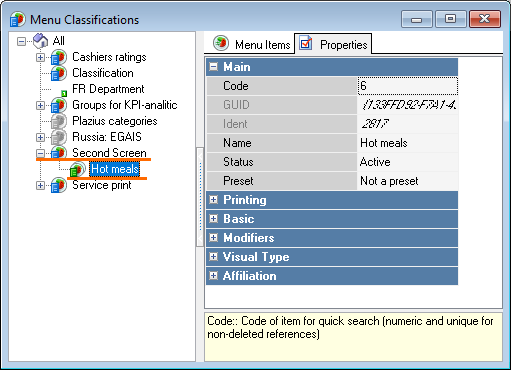Close the Menu Classifications window
This screenshot has height=370, width=511.
(x=485, y=19)
